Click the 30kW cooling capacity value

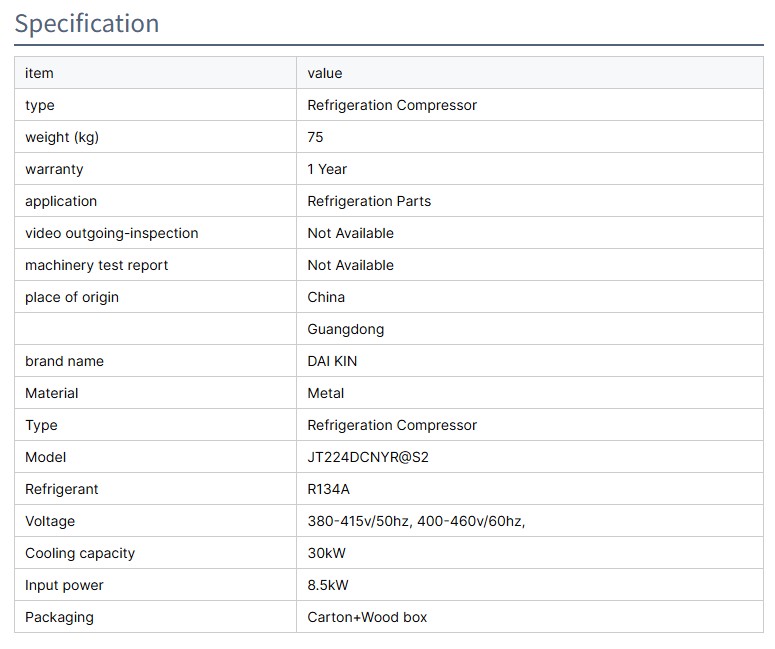coord(326,553)
